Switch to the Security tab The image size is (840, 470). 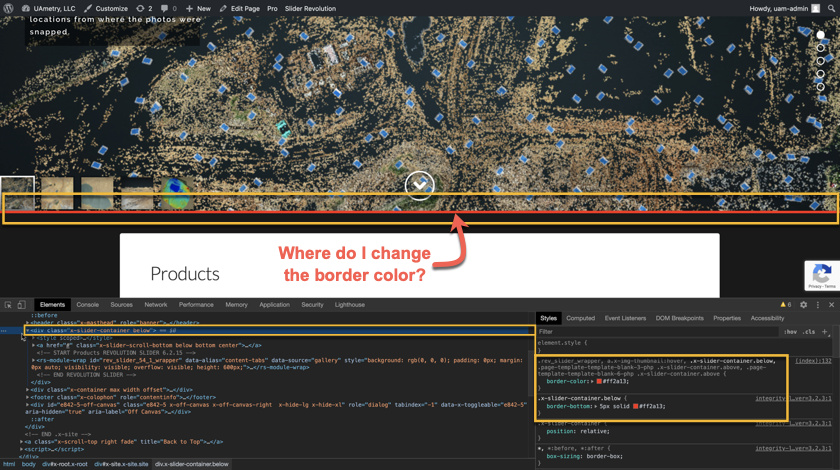click(x=312, y=304)
